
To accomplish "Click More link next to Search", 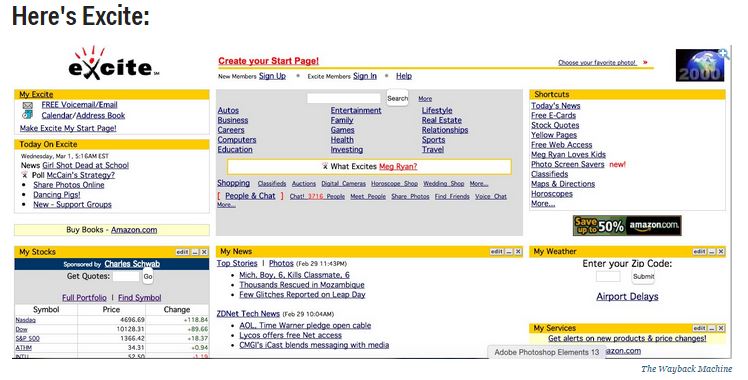I will point(425,99).
